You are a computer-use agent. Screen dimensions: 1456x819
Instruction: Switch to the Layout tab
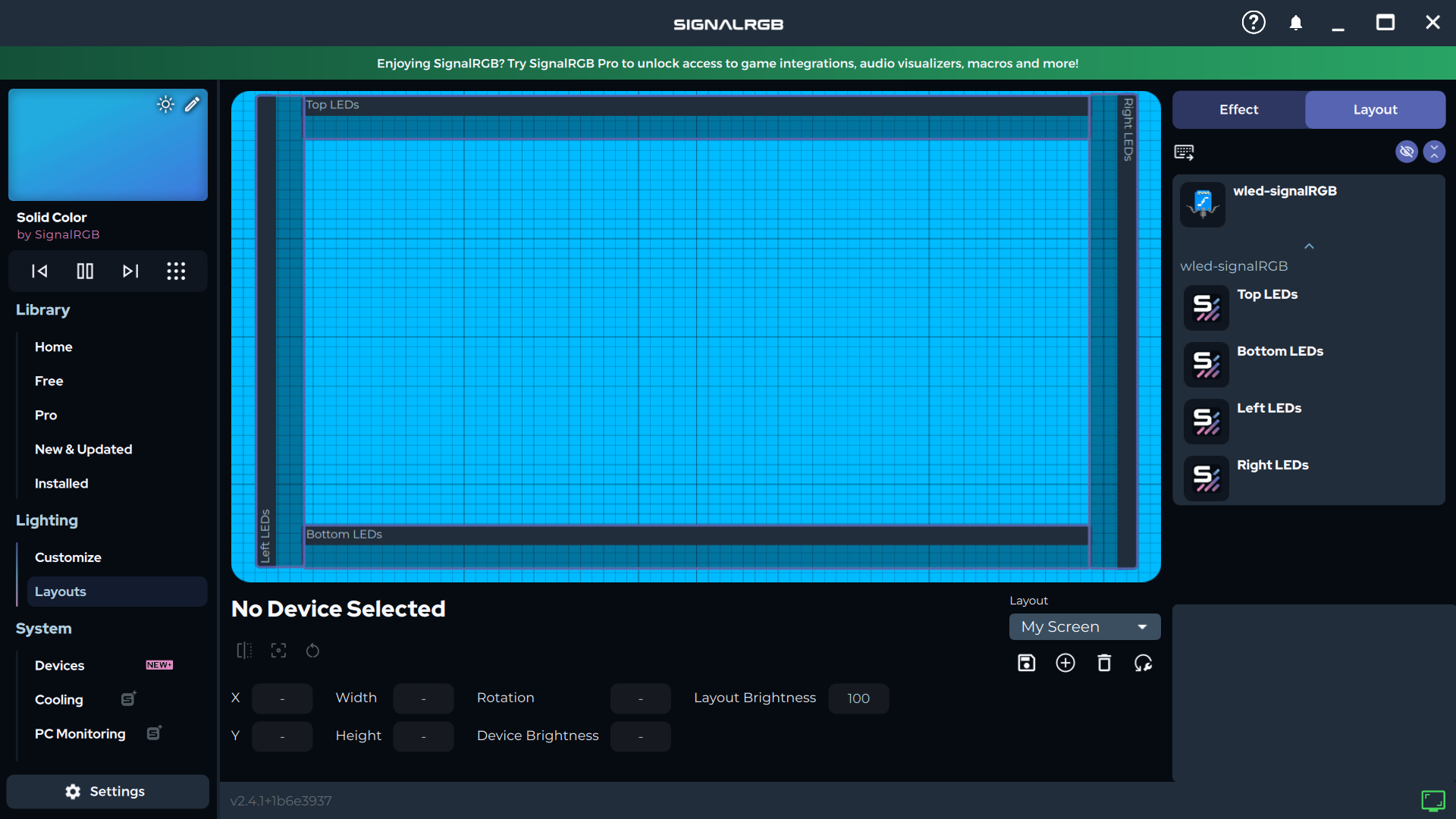tap(1375, 110)
